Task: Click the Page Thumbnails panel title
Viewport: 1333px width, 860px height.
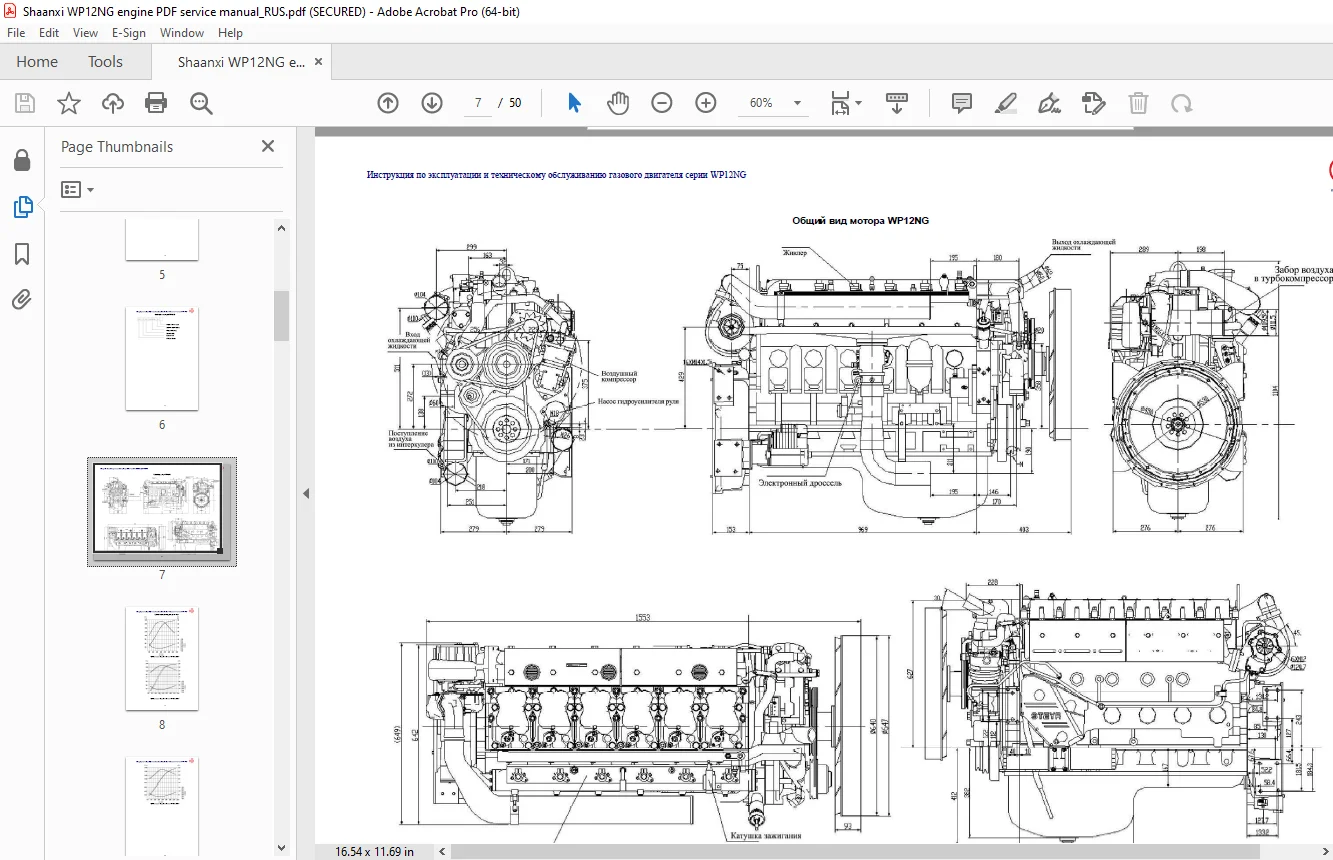Action: (117, 146)
